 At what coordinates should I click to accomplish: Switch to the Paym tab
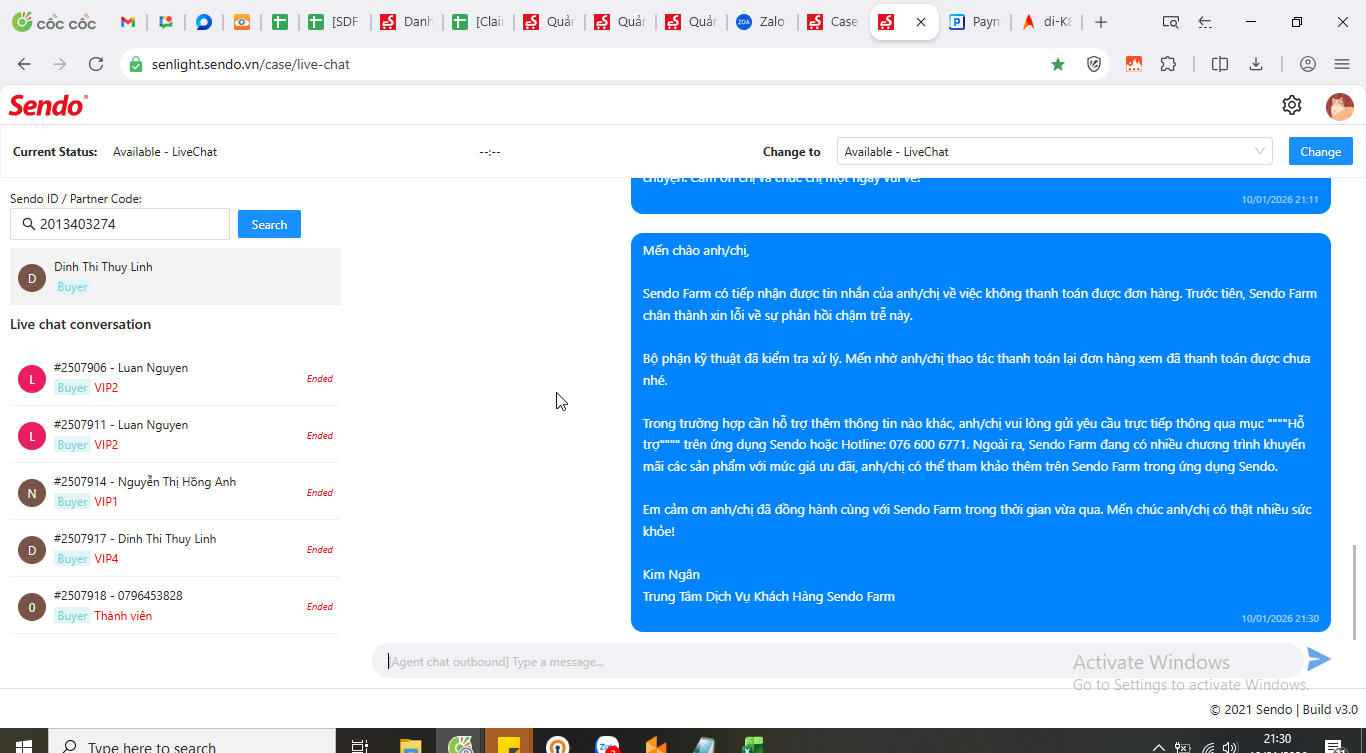pyautogui.click(x=975, y=22)
